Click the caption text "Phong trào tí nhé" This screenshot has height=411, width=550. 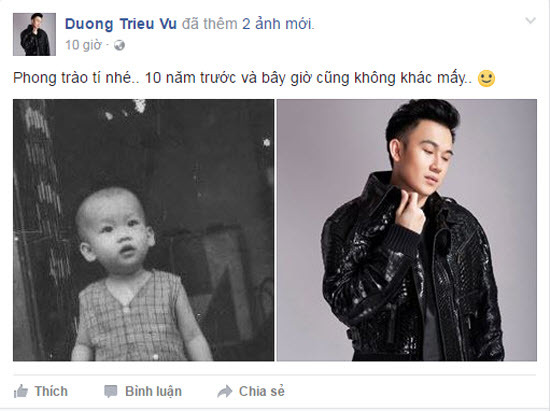(x=73, y=78)
